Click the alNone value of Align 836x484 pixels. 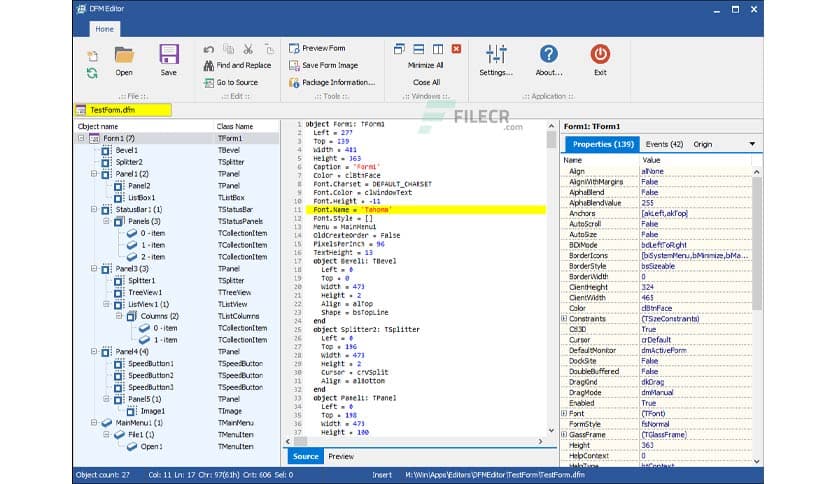pyautogui.click(x=653, y=171)
